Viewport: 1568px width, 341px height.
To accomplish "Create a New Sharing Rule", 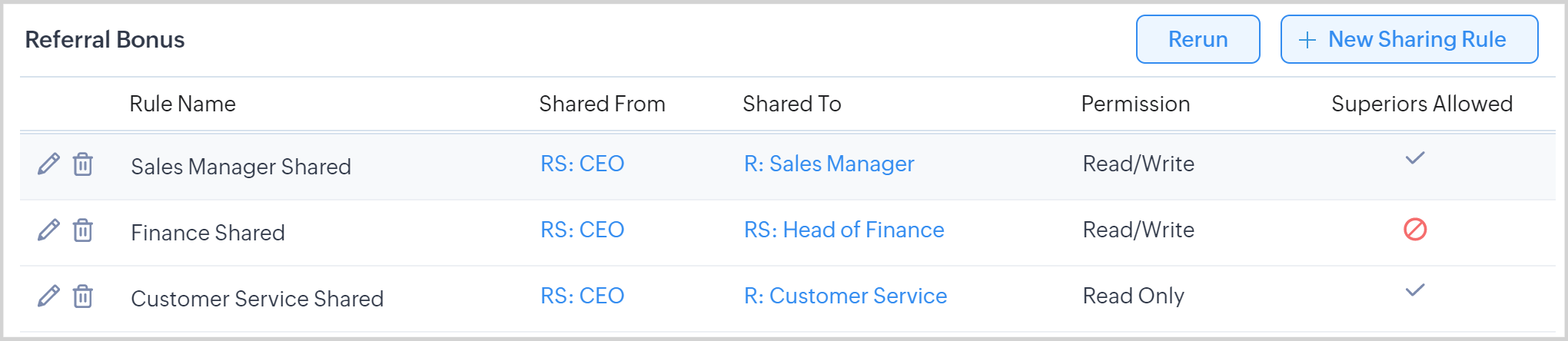I will coord(1409,39).
